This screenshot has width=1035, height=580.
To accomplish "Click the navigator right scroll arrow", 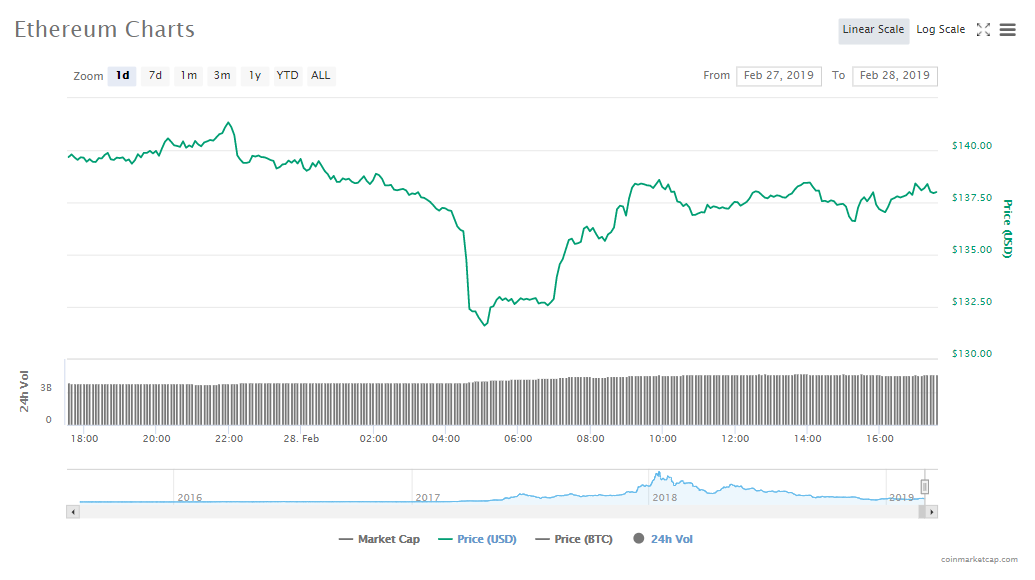I will click(931, 512).
